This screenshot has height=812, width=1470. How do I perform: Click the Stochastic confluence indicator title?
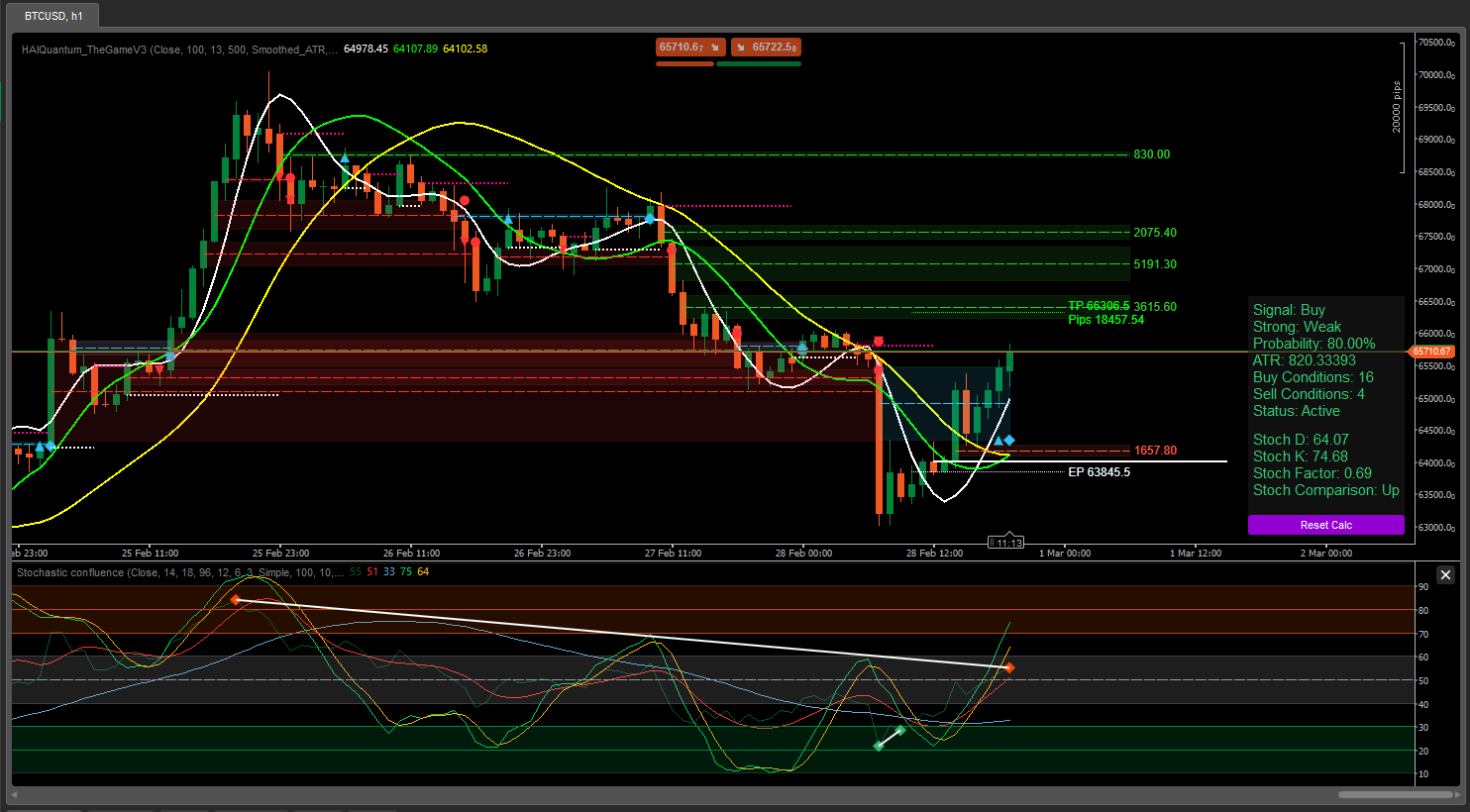pyautogui.click(x=178, y=572)
